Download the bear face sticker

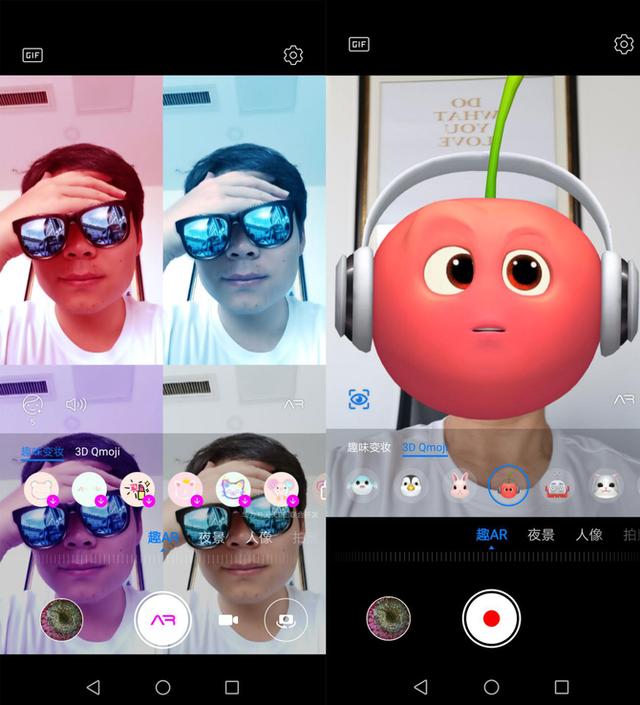click(41, 489)
